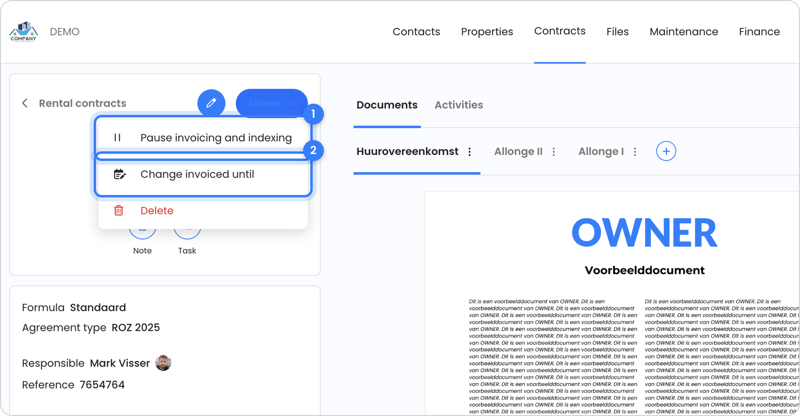This screenshot has height=416, width=800.
Task: Open the Maintenance navigation item
Action: pos(684,32)
